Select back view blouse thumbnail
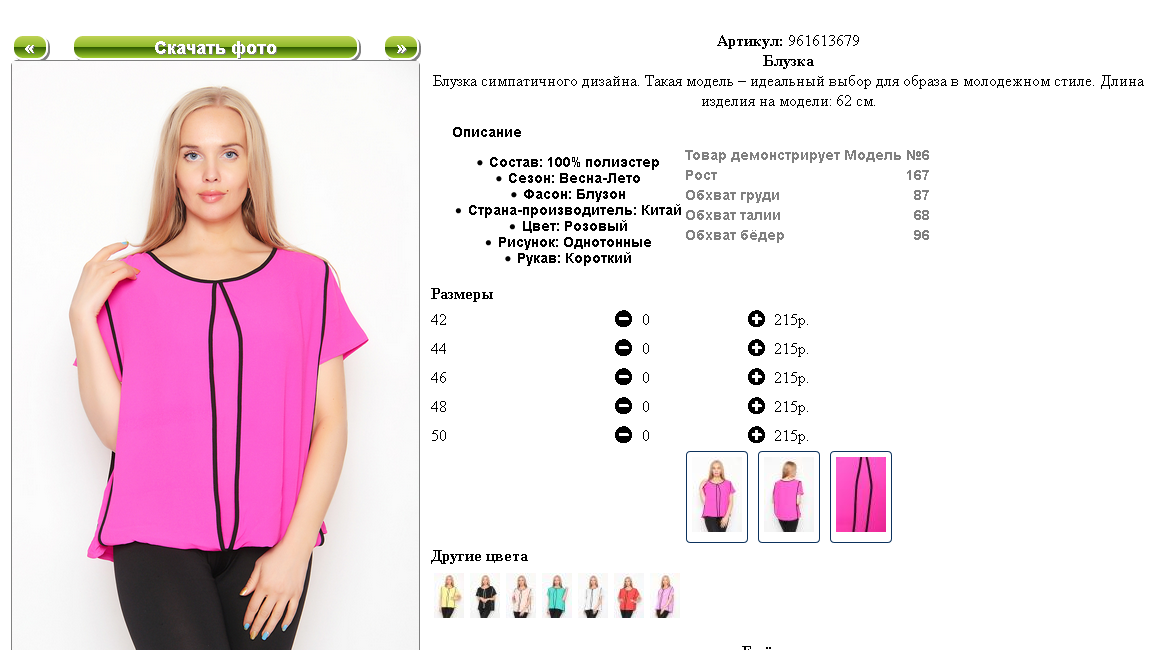Image resolution: width=1169 pixels, height=650 pixels. click(789, 496)
